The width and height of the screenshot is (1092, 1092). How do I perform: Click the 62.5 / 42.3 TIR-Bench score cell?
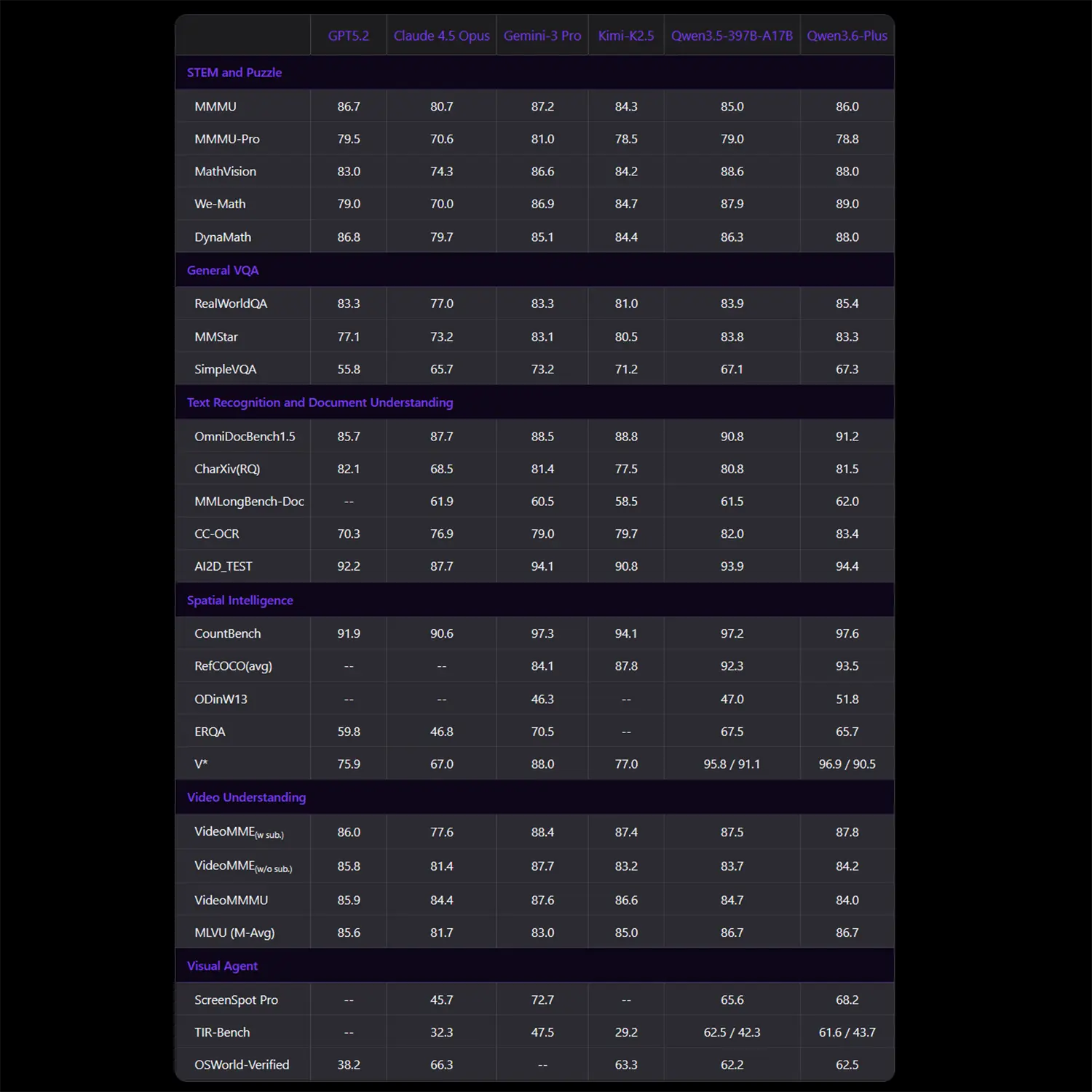(732, 1032)
